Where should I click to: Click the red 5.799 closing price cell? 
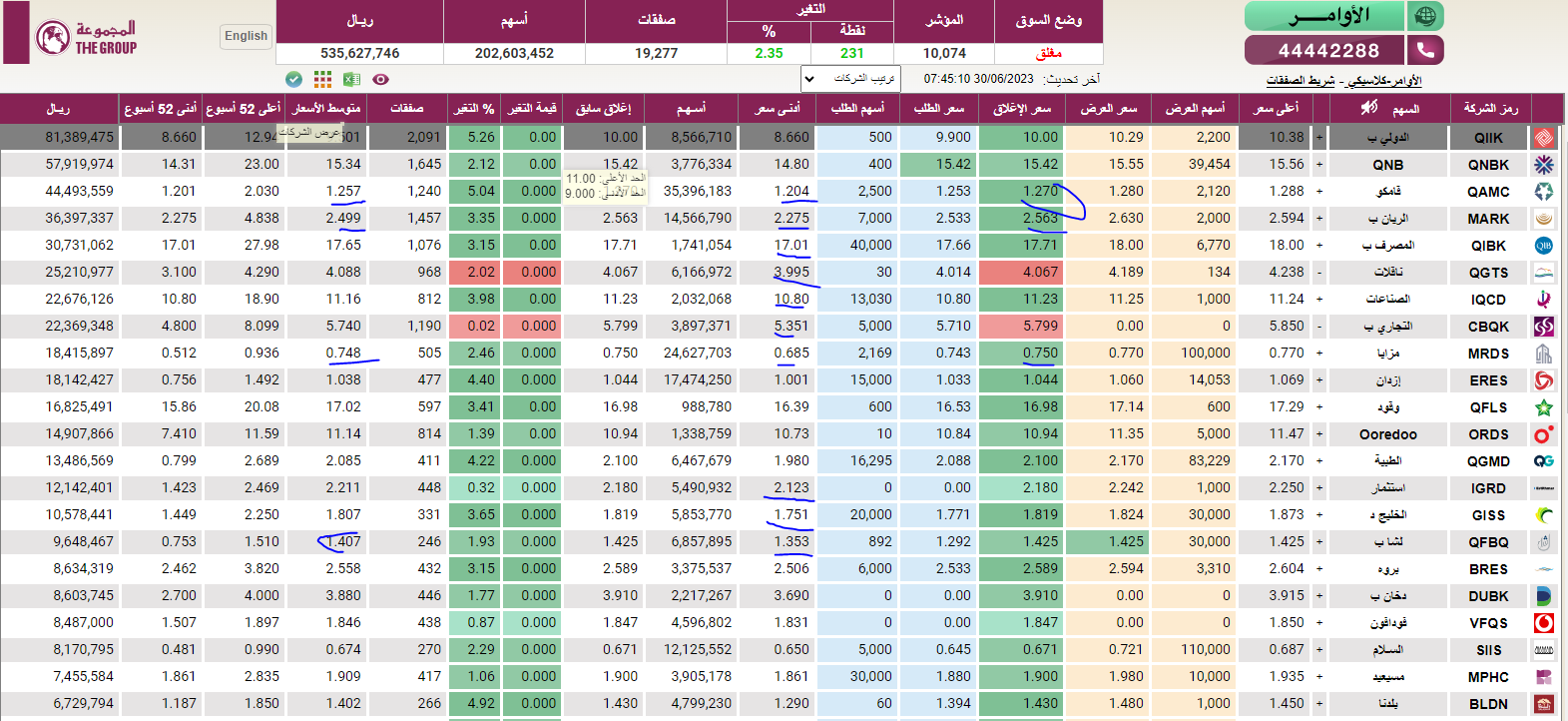pyautogui.click(x=1021, y=326)
